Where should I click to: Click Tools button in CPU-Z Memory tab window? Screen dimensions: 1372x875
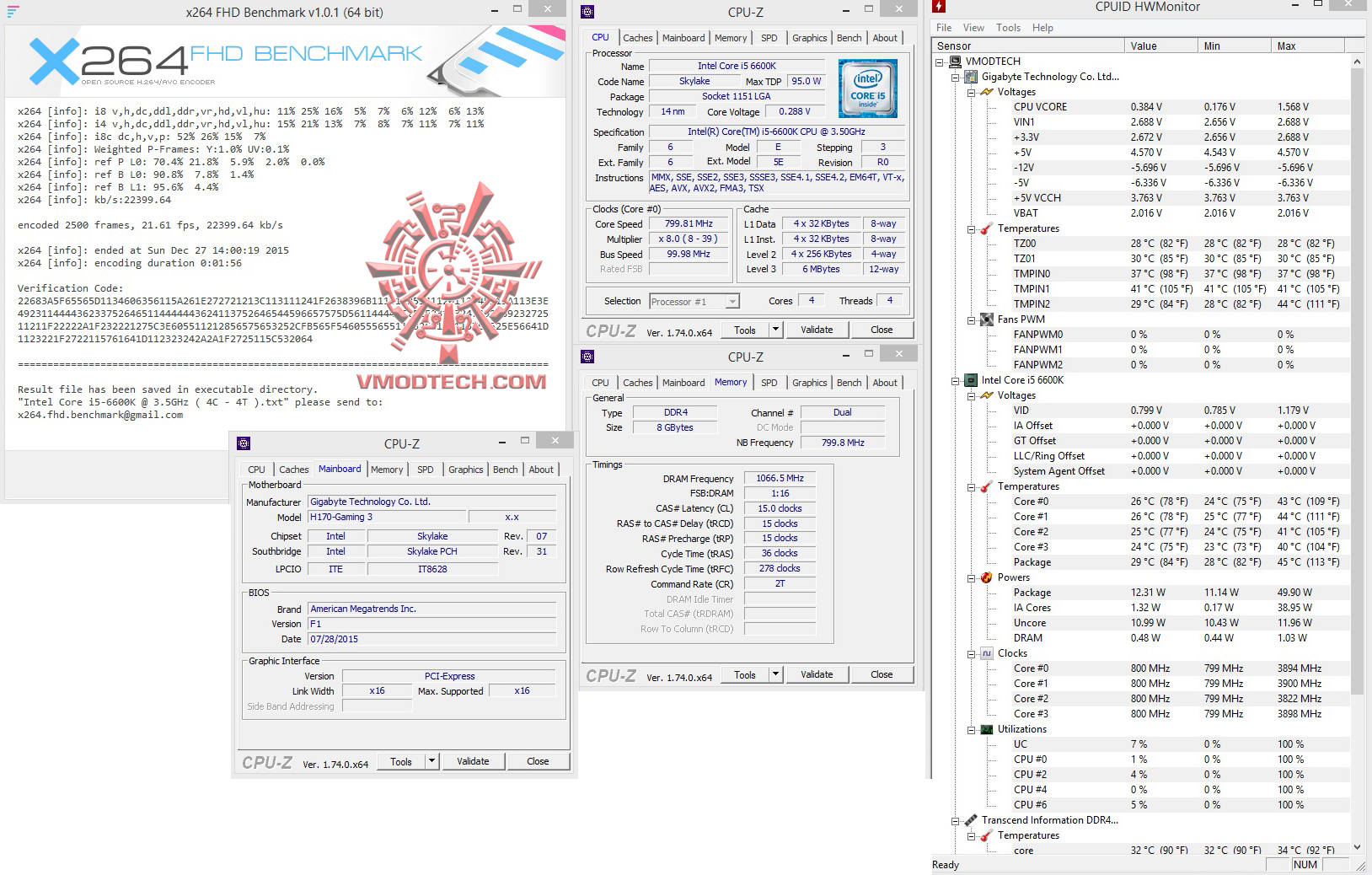745,674
